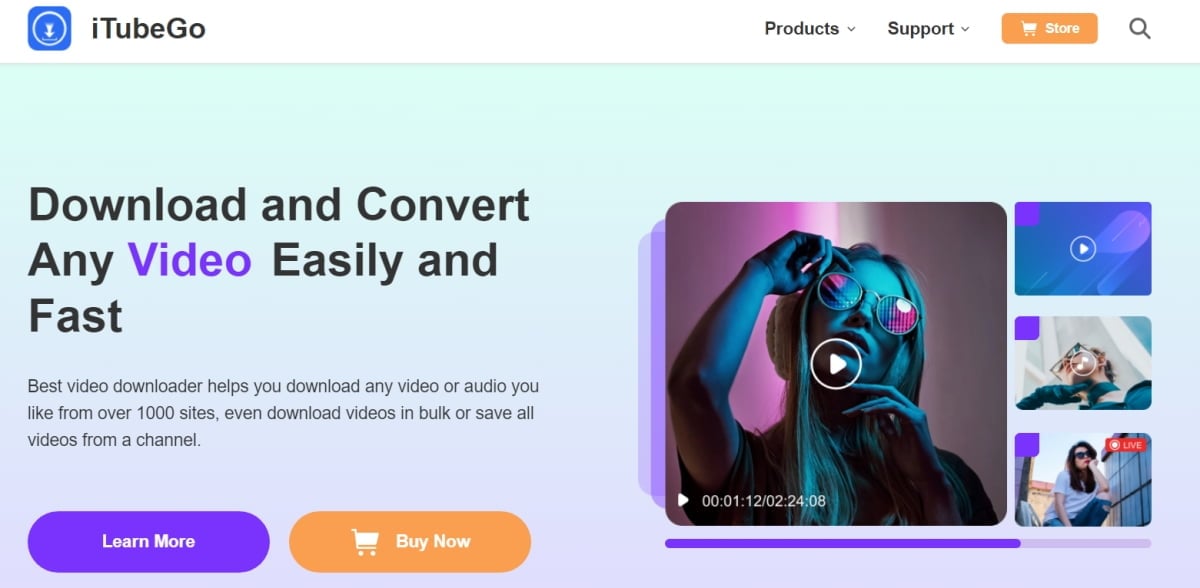Click the iTubeGo blue logo icon

point(49,28)
